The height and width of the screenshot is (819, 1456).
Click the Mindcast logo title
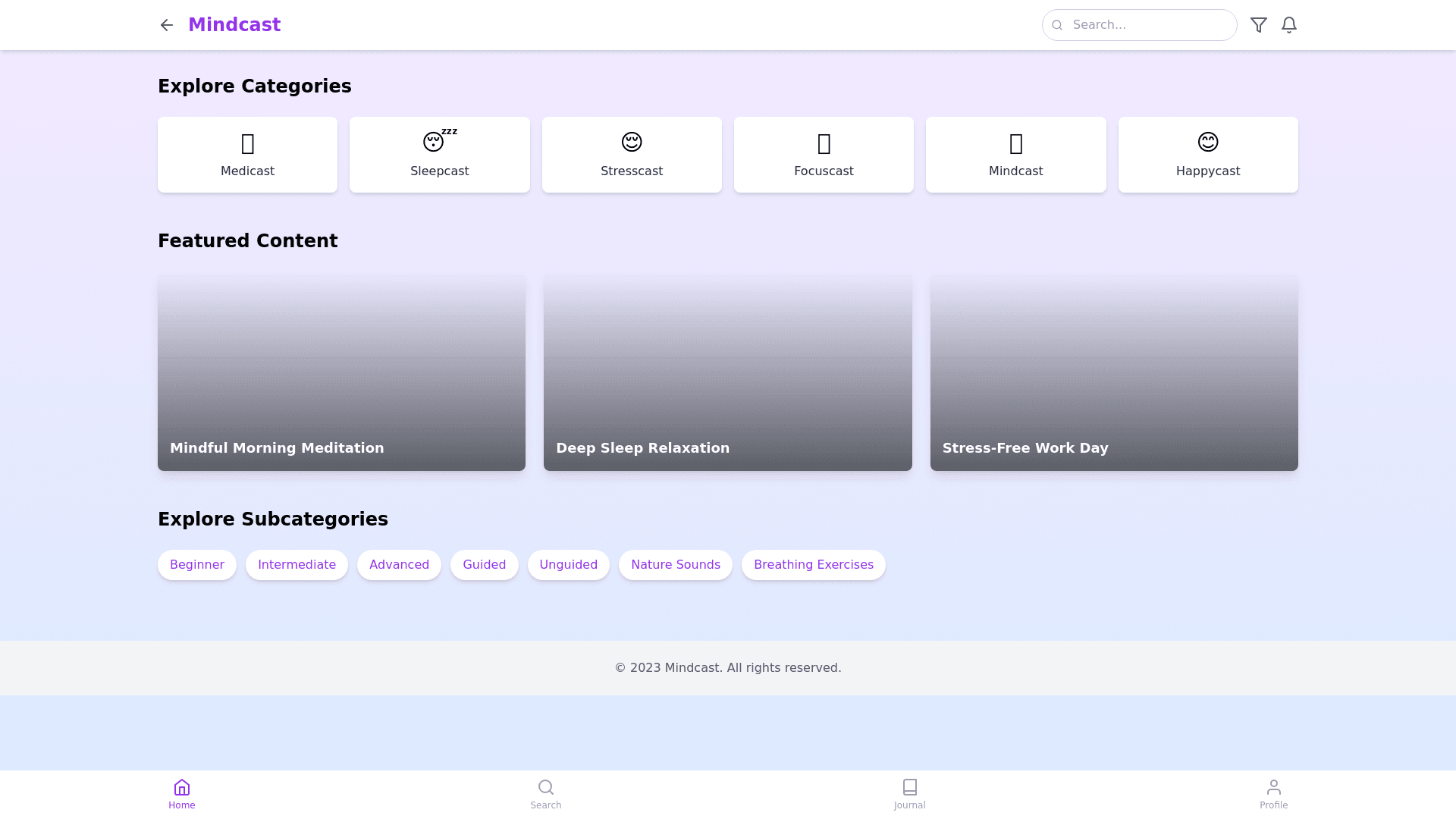coord(234,25)
